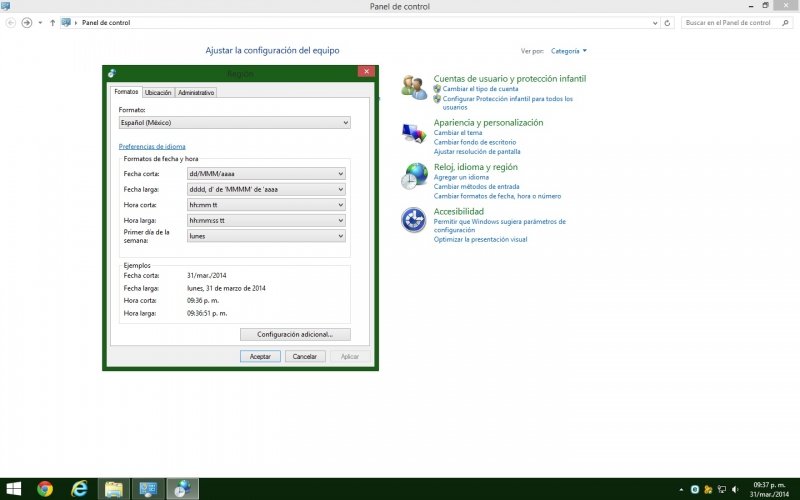Click the volume speaker tray icon
The height and width of the screenshot is (500, 800).
tap(735, 490)
